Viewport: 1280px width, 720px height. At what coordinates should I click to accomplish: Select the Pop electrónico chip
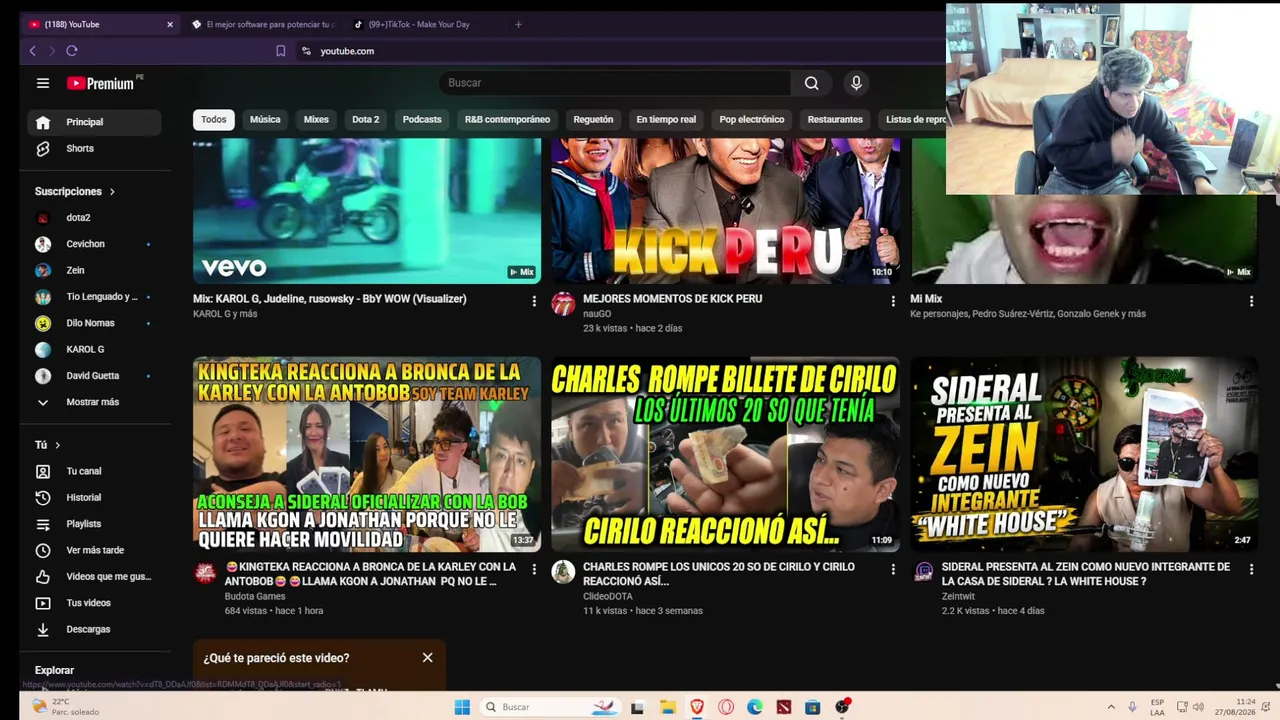point(752,120)
